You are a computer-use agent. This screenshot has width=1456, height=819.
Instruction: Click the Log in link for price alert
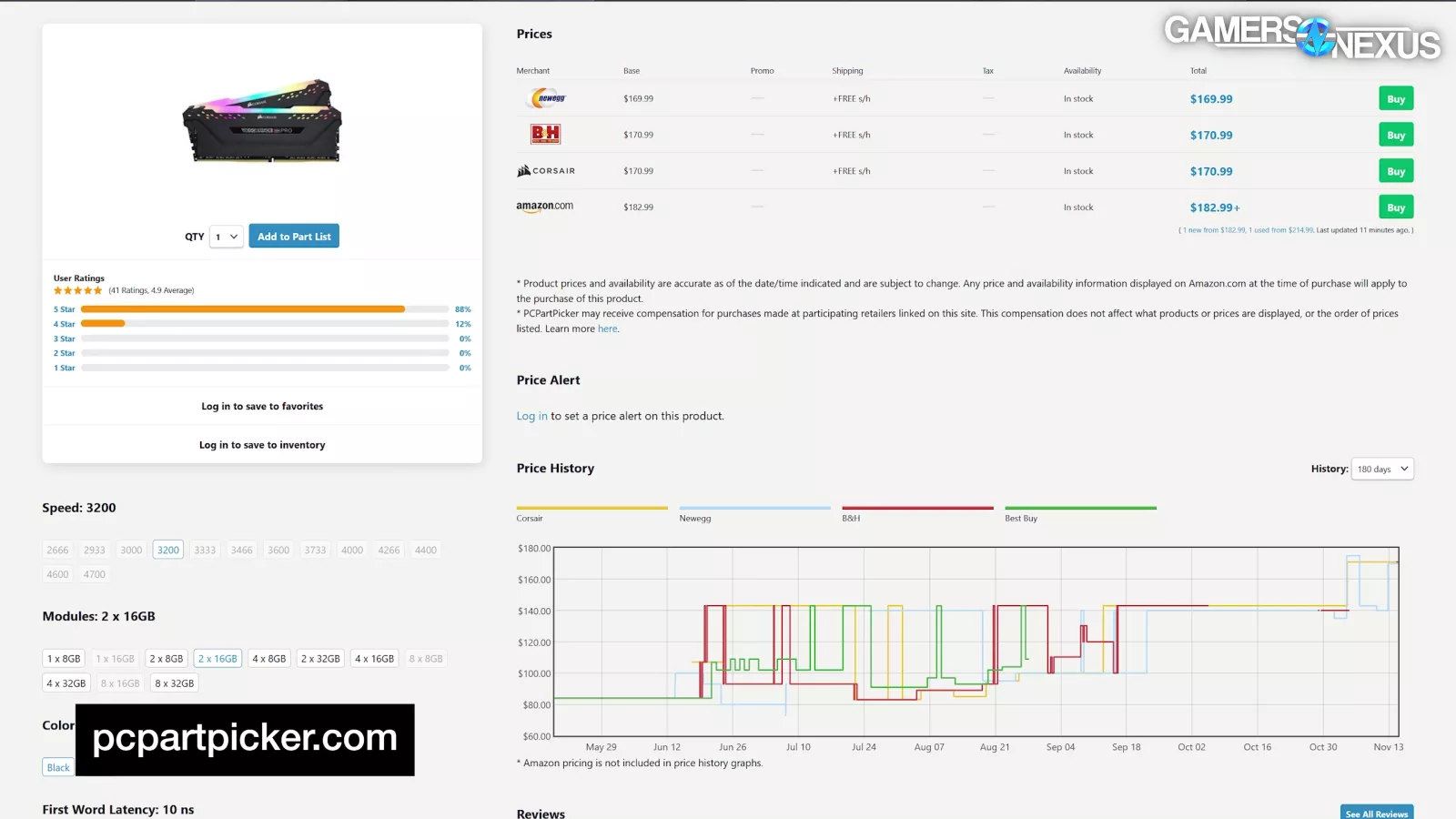(x=531, y=417)
